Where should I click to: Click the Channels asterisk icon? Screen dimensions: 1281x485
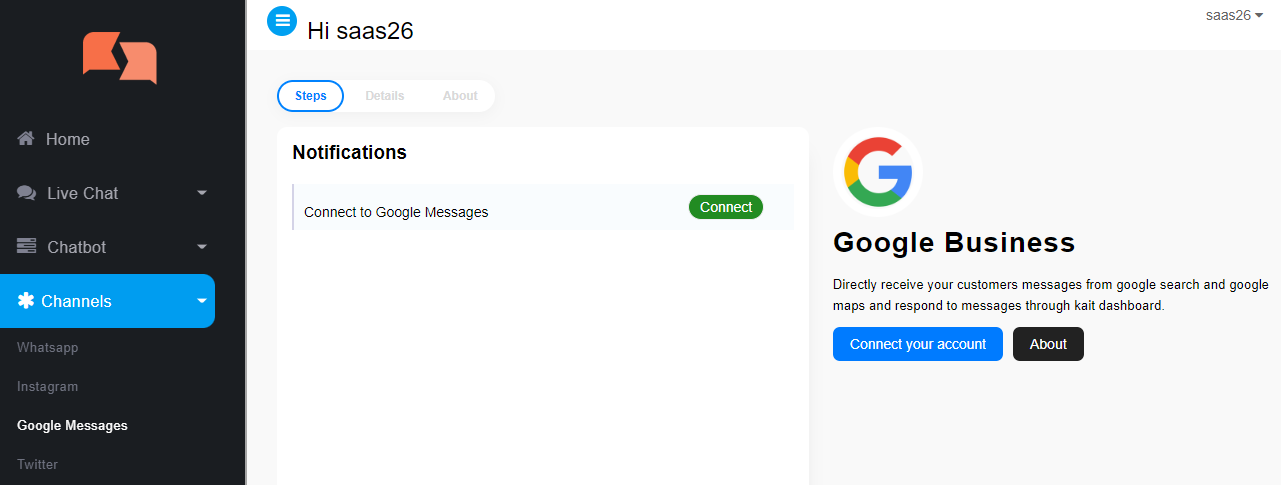pyautogui.click(x=26, y=301)
